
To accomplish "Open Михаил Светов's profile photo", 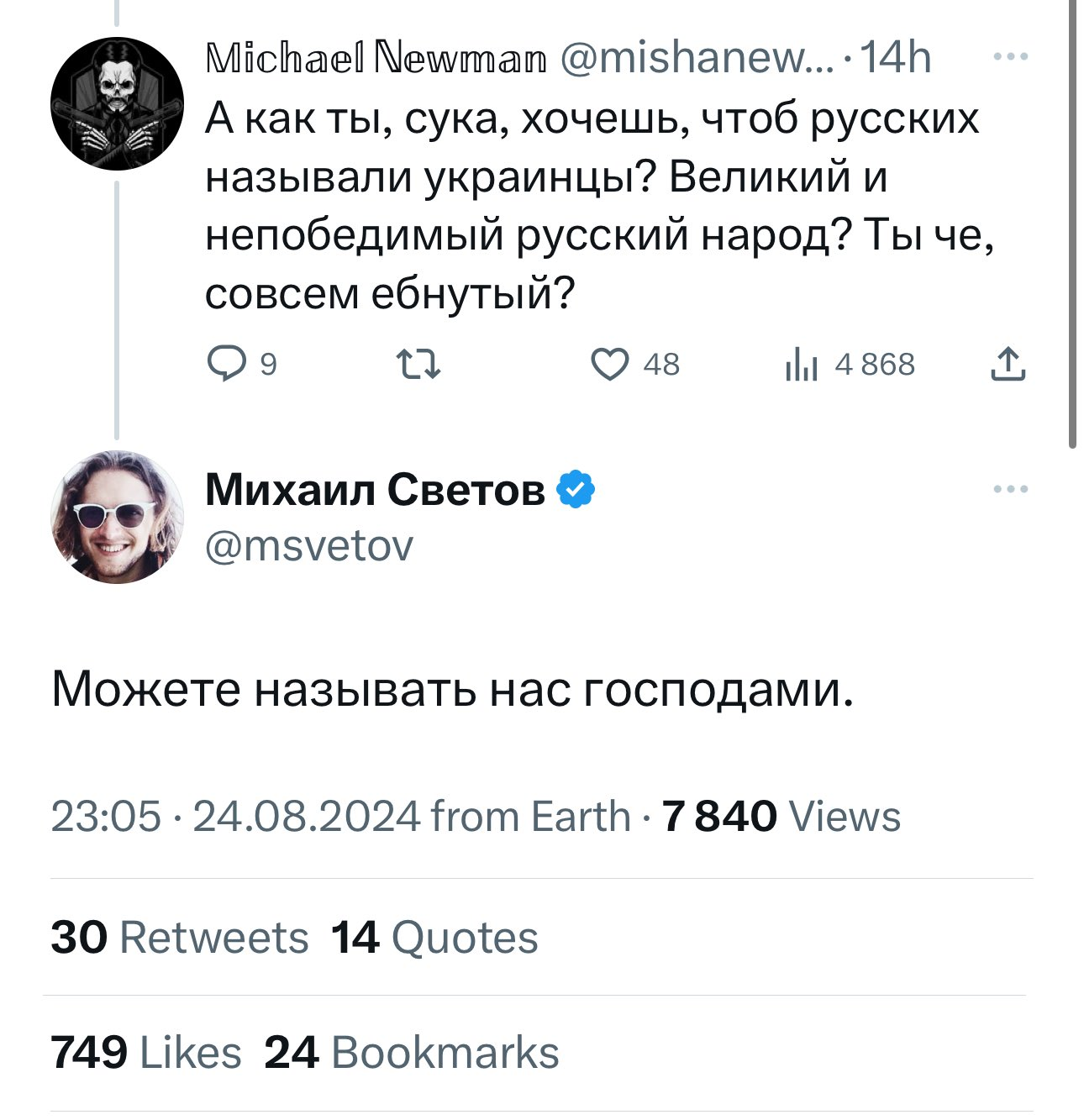I will (x=117, y=517).
